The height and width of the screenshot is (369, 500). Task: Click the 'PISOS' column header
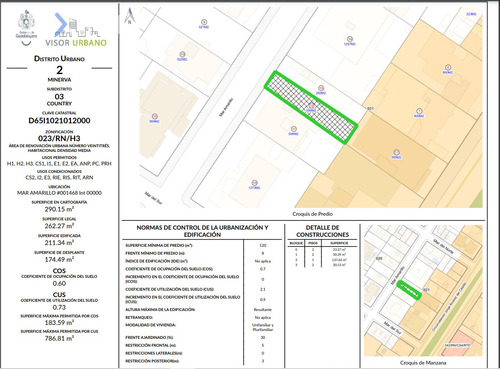coord(313,243)
